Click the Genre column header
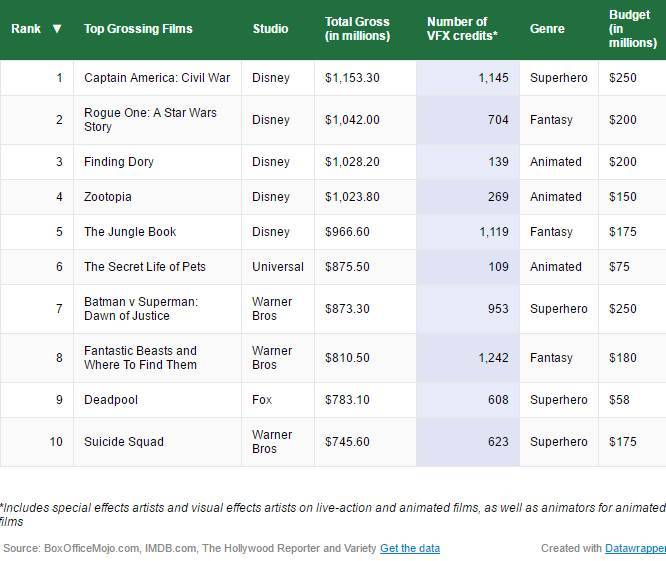The height and width of the screenshot is (561, 666). tap(547, 29)
